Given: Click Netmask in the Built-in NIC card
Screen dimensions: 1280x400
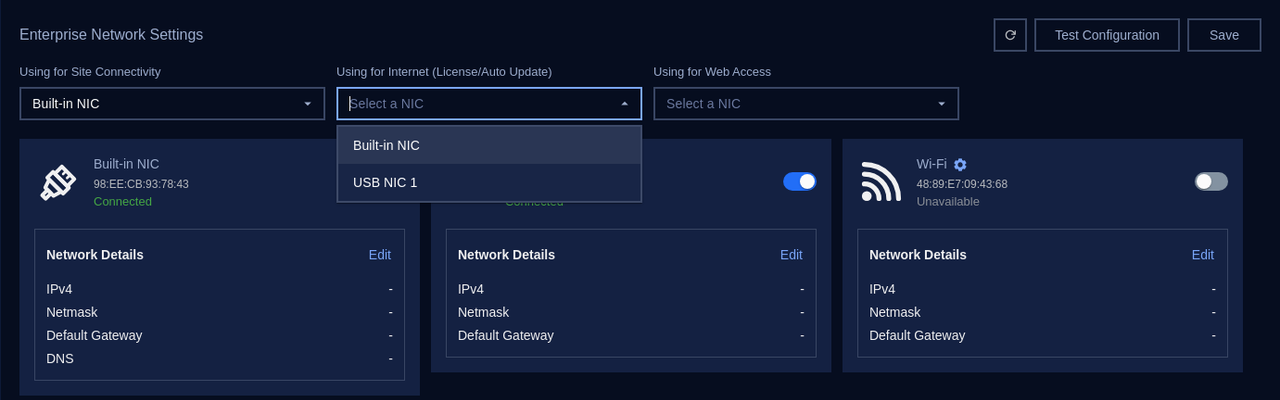Looking at the screenshot, I should click(x=72, y=312).
